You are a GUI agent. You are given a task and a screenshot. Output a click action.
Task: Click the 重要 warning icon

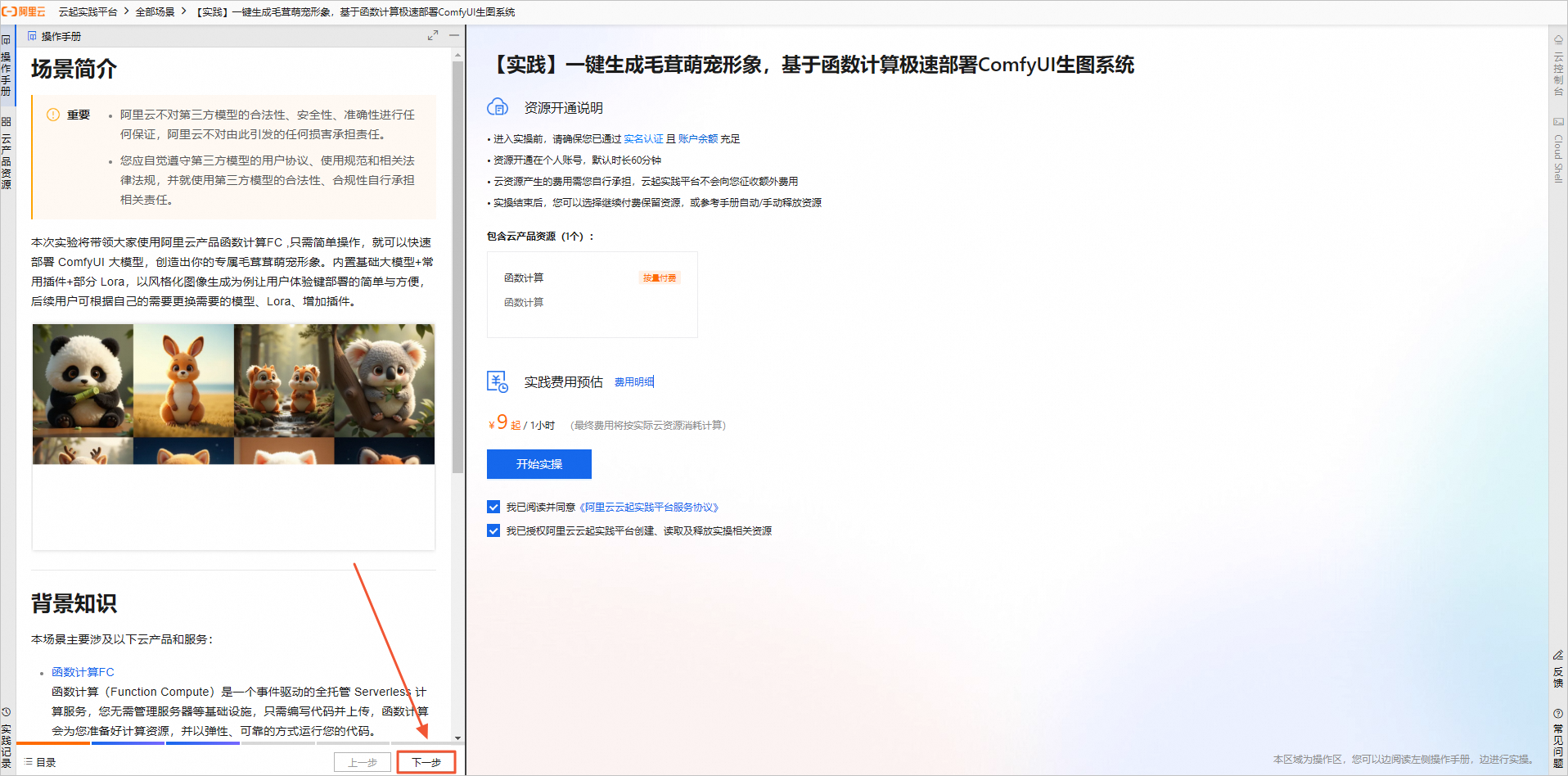coord(53,115)
